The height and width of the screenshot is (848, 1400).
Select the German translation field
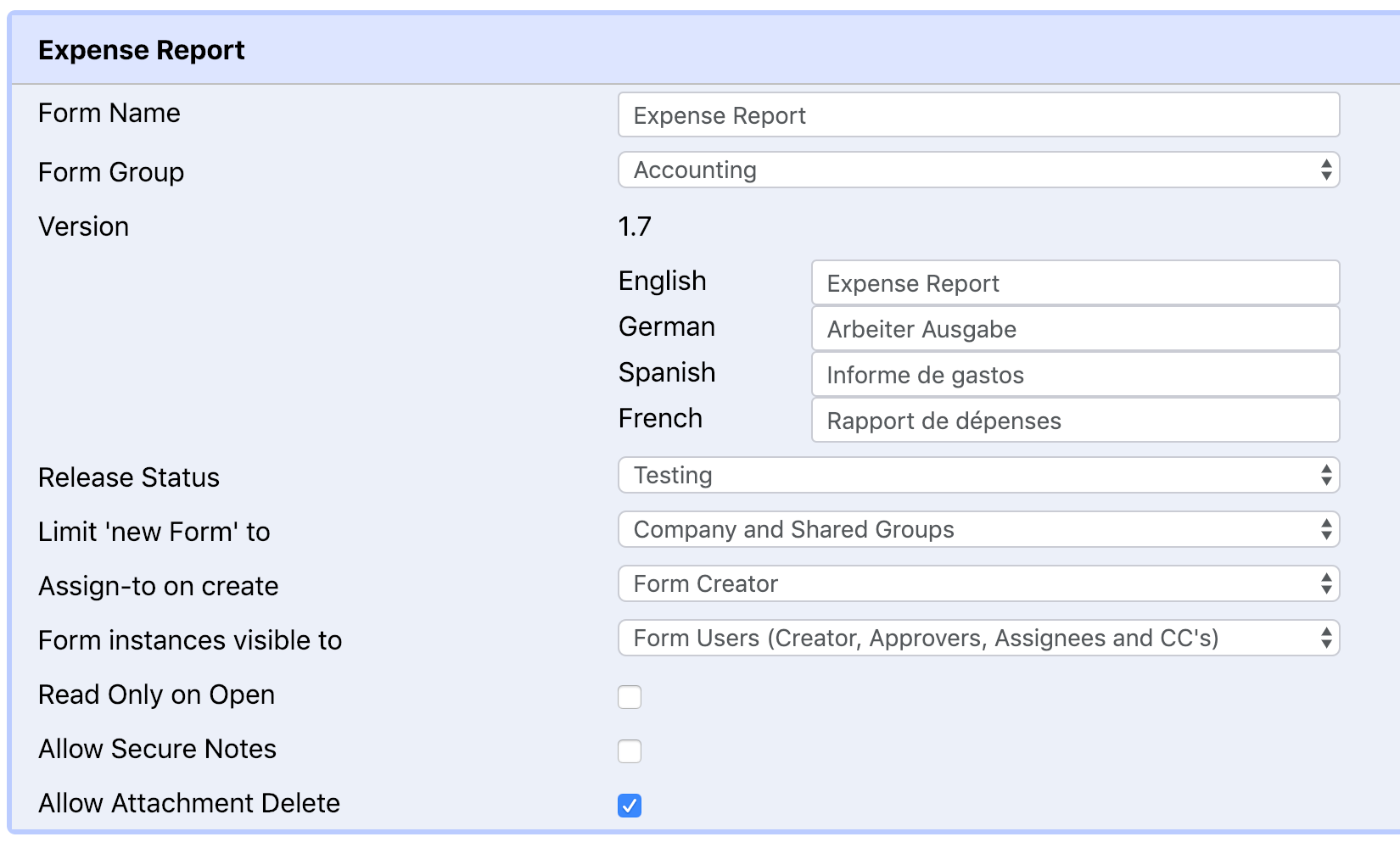coord(1073,328)
